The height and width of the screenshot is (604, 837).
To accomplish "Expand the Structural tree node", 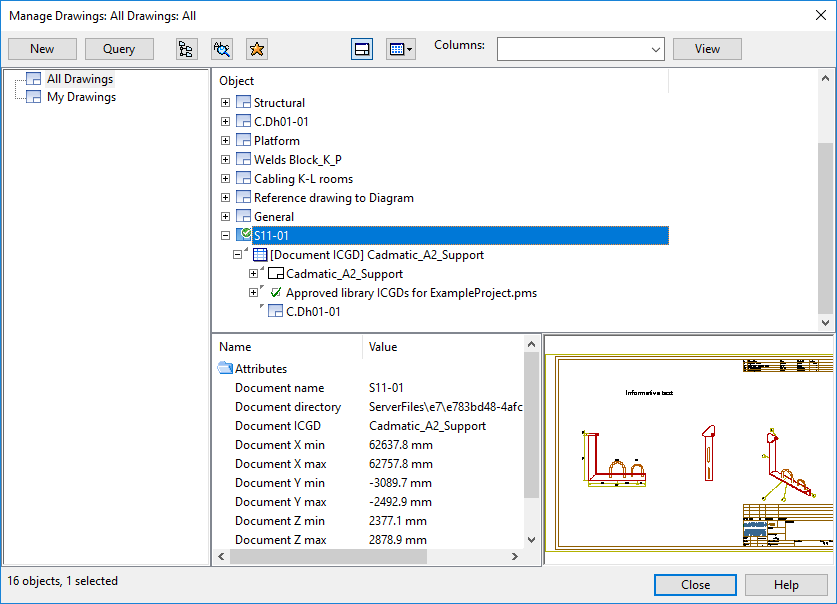I will tap(226, 103).
